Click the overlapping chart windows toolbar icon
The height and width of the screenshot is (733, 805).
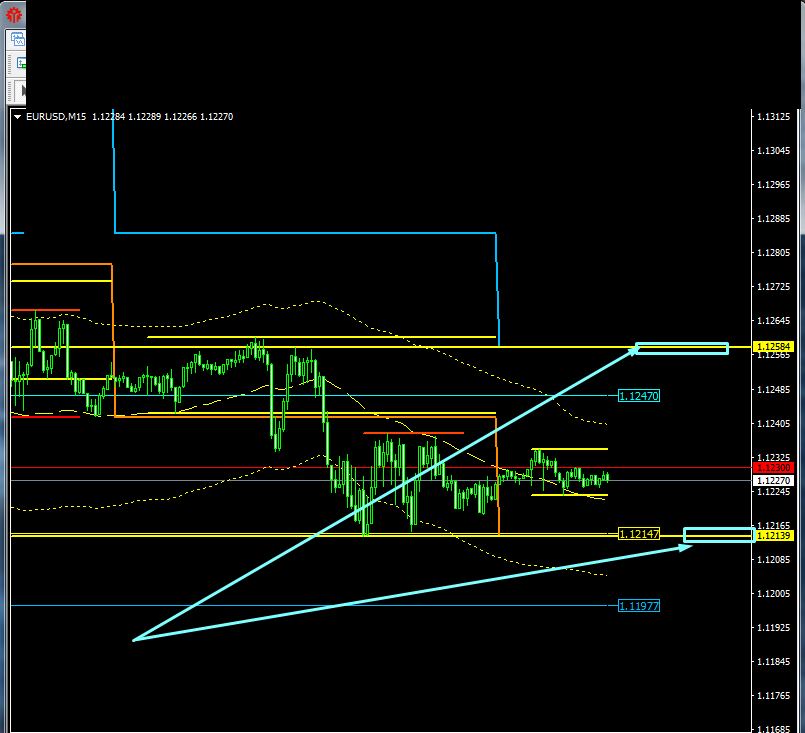18,40
